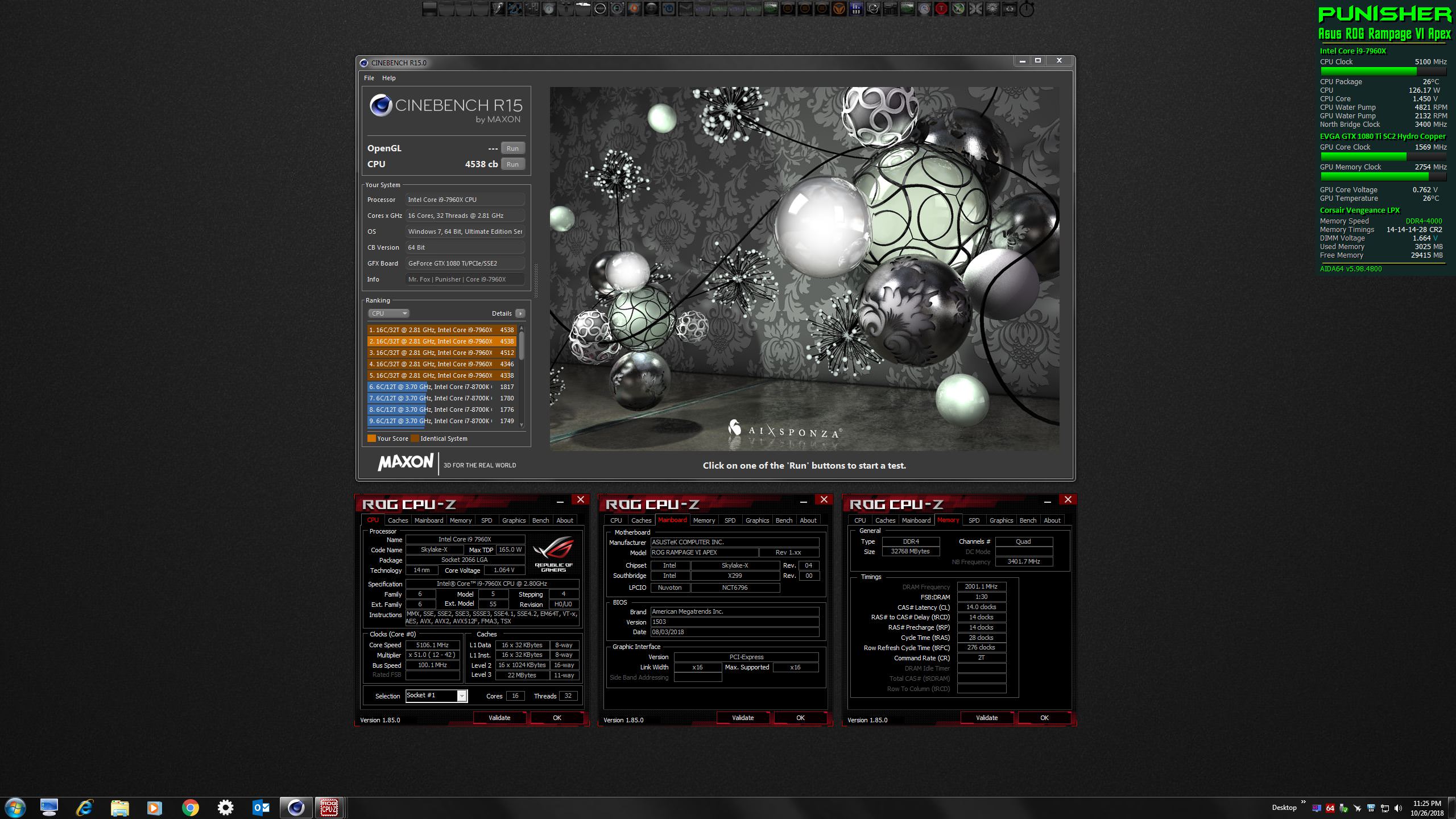Open the CPU ranking type dropdown
The image size is (1456, 819).
pos(388,313)
